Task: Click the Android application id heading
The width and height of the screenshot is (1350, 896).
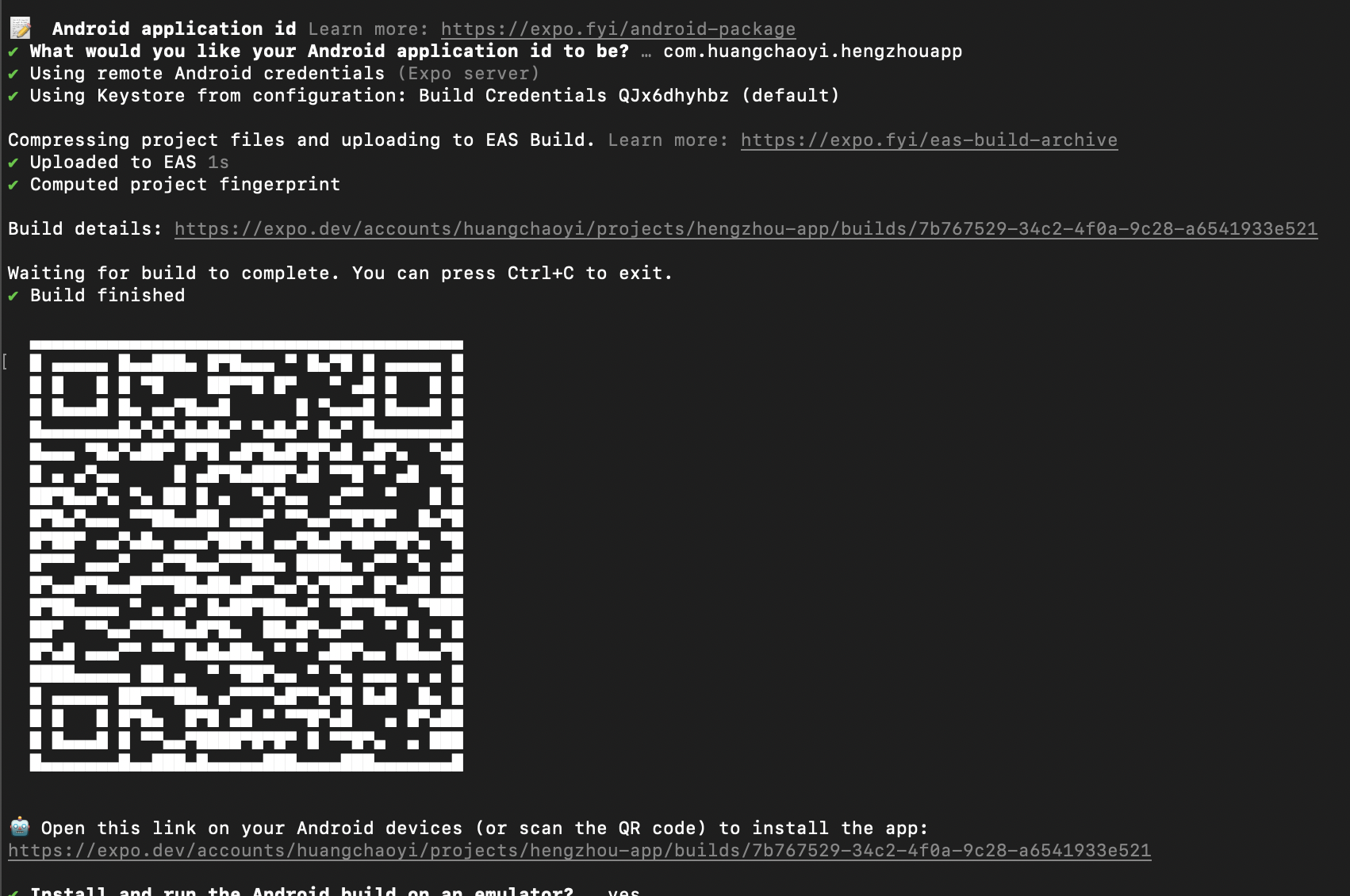Action: click(x=175, y=29)
